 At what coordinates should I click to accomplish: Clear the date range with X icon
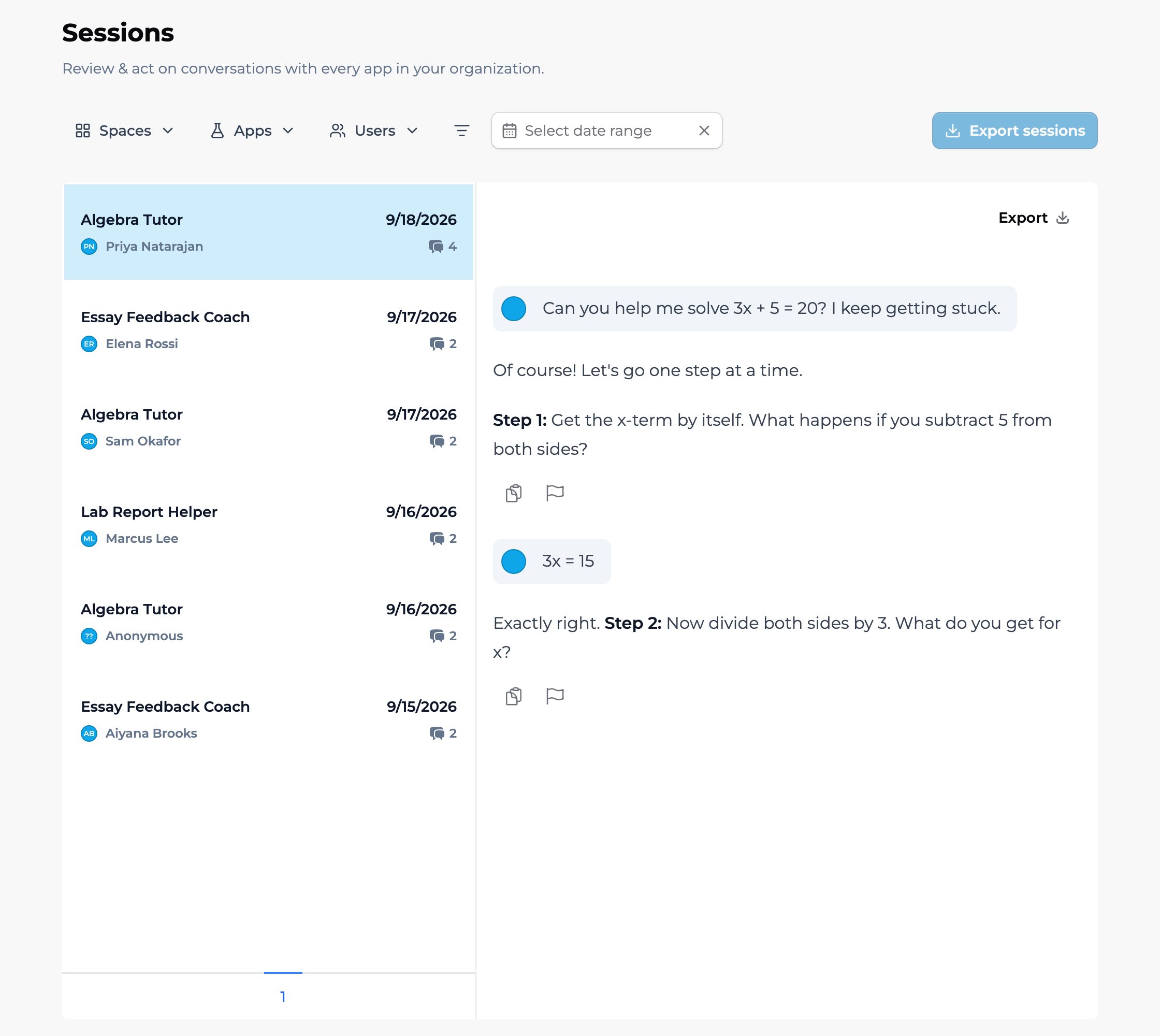(704, 131)
